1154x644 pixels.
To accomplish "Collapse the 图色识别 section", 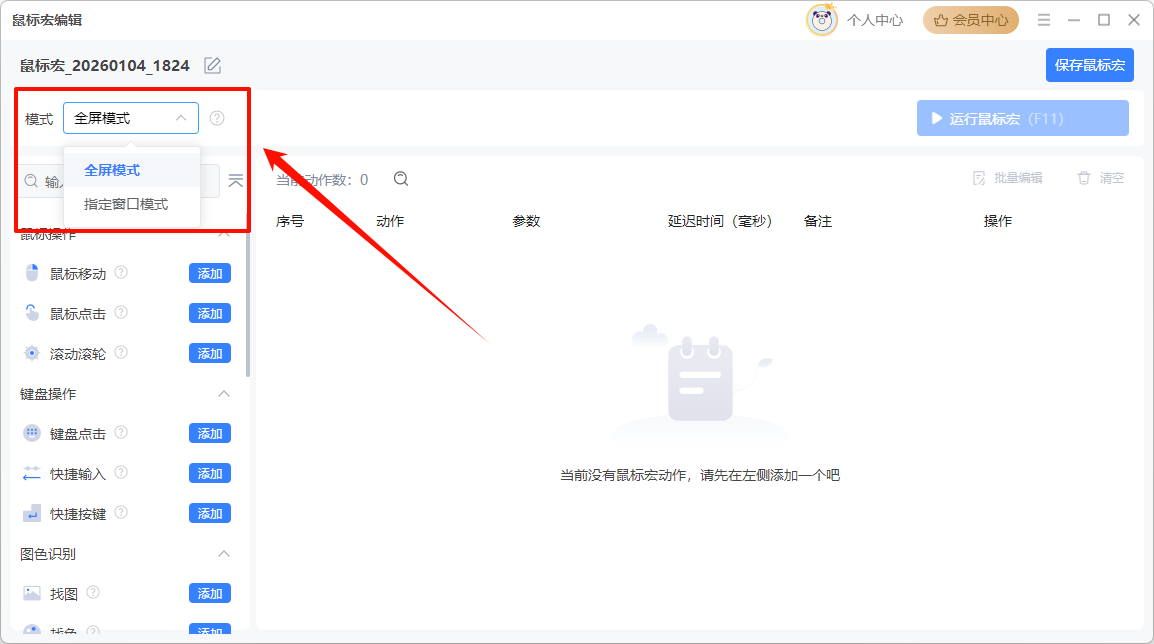I will pyautogui.click(x=224, y=553).
